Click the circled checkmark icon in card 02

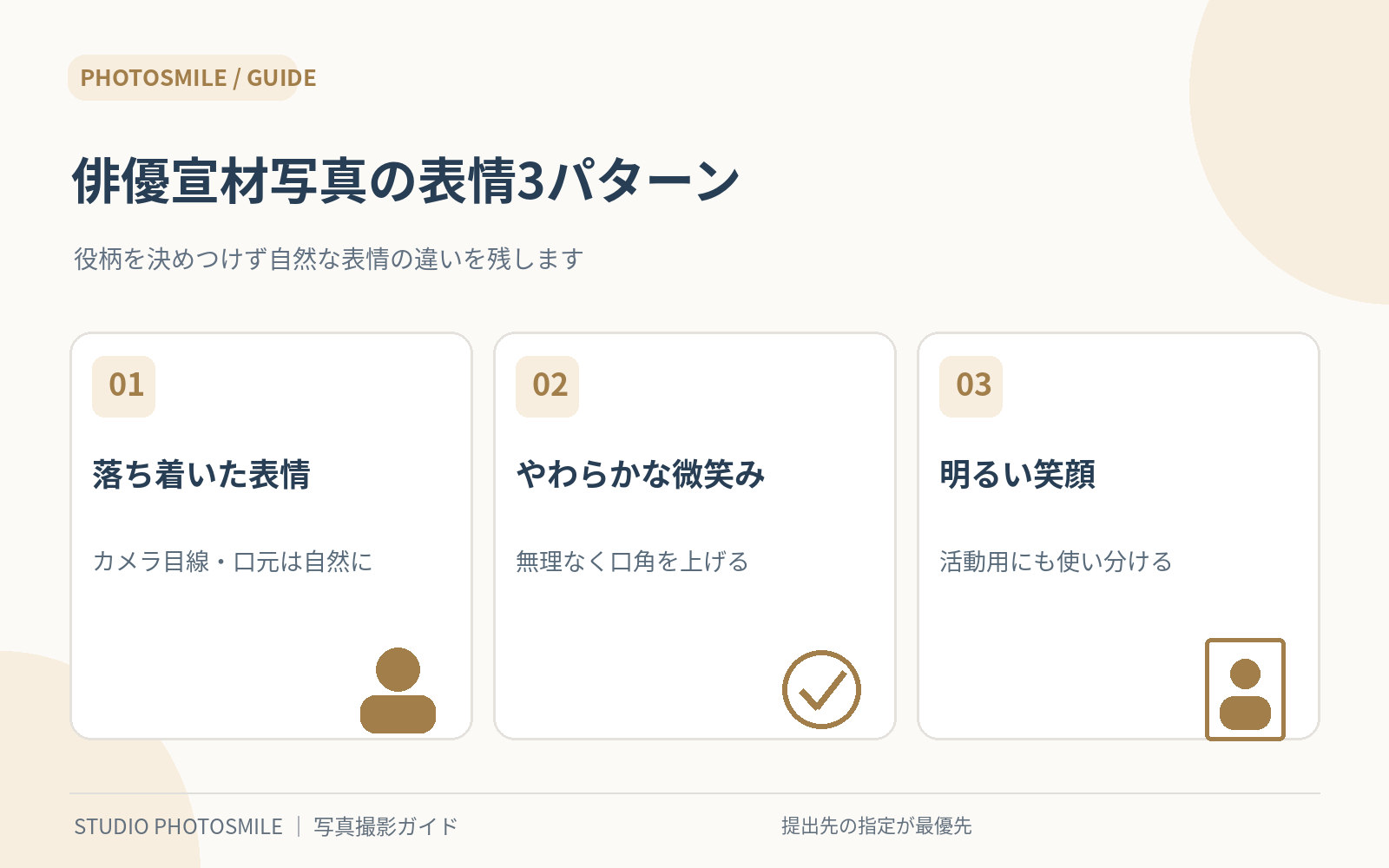[821, 690]
